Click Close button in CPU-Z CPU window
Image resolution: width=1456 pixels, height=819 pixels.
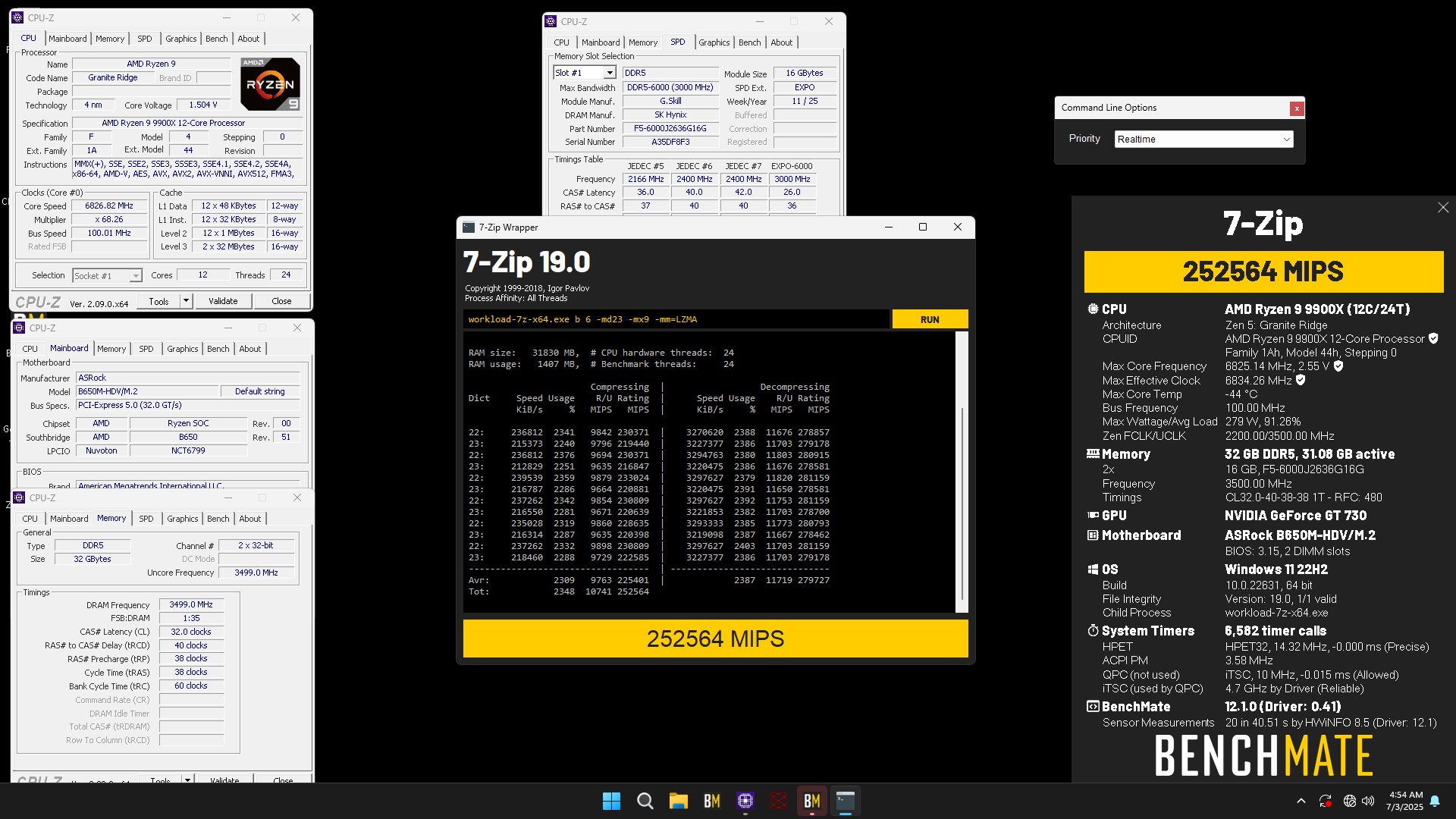[x=281, y=301]
